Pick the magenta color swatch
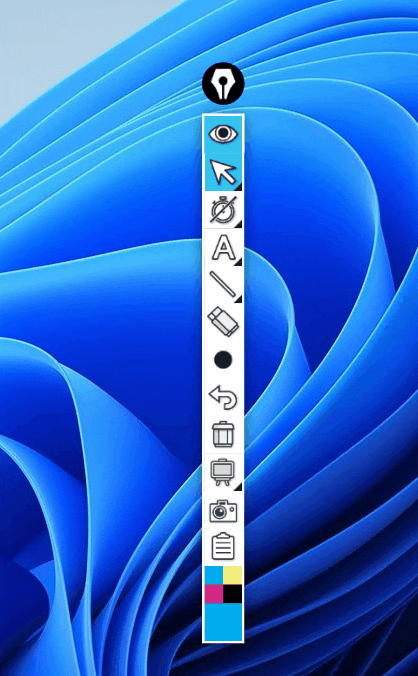This screenshot has width=418, height=676. point(214,594)
